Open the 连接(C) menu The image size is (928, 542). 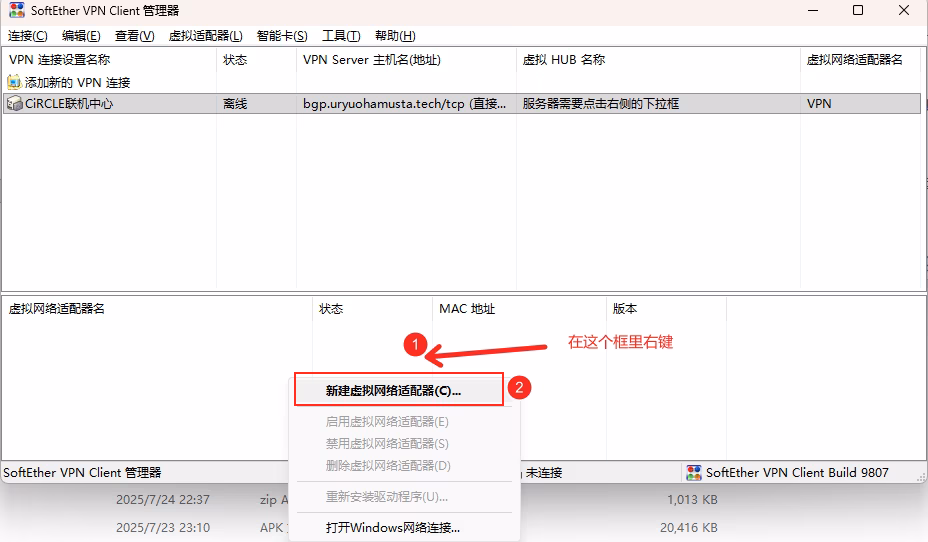pyautogui.click(x=28, y=36)
